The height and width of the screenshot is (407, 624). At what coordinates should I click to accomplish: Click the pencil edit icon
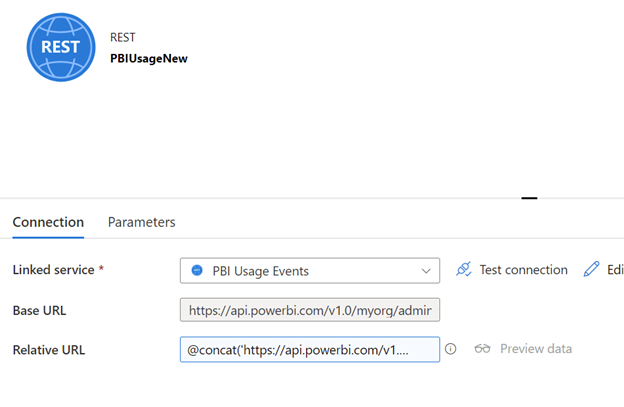591,269
